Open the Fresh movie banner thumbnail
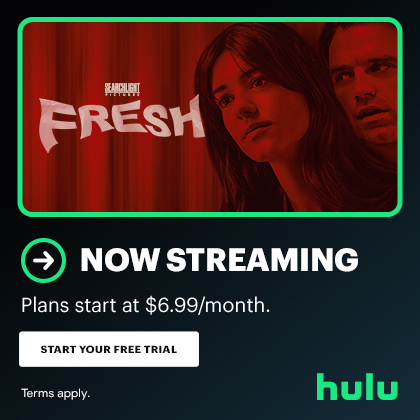This screenshot has width=420, height=420. (210, 117)
